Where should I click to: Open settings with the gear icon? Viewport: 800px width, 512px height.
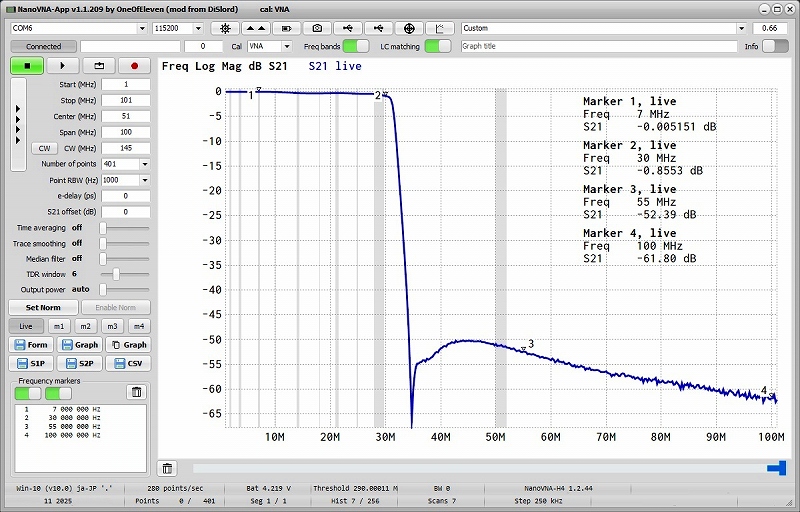[224, 29]
